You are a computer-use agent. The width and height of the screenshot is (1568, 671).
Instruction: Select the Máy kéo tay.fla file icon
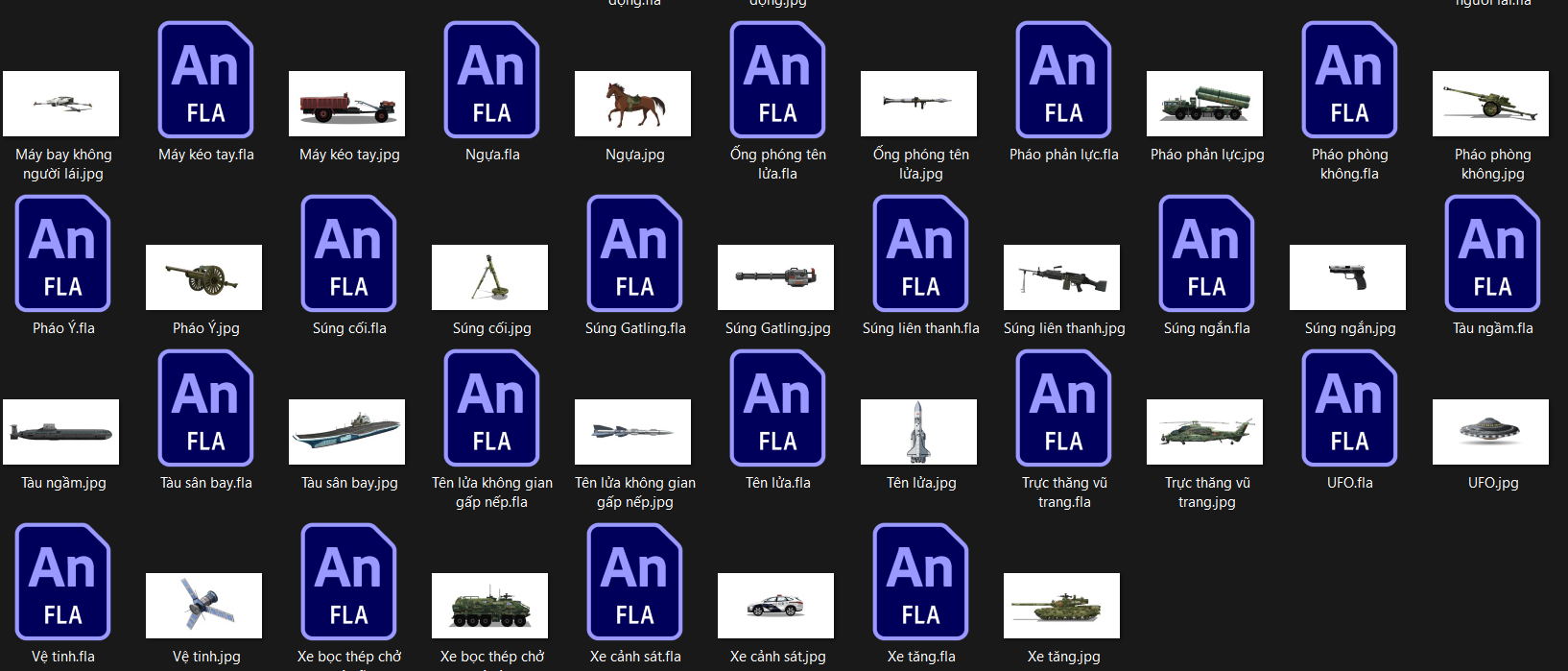point(205,81)
